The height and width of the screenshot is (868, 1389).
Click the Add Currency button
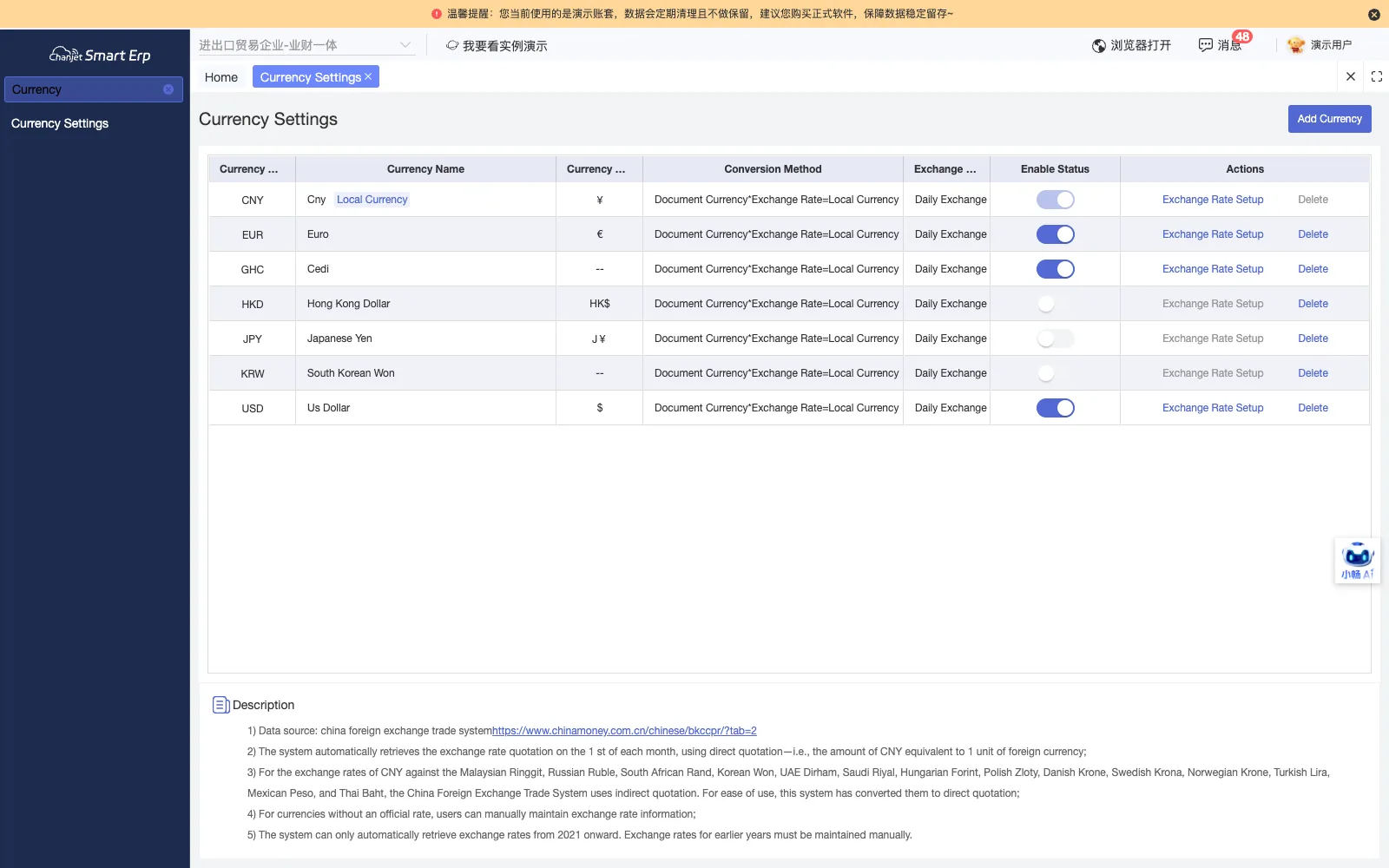click(x=1329, y=119)
